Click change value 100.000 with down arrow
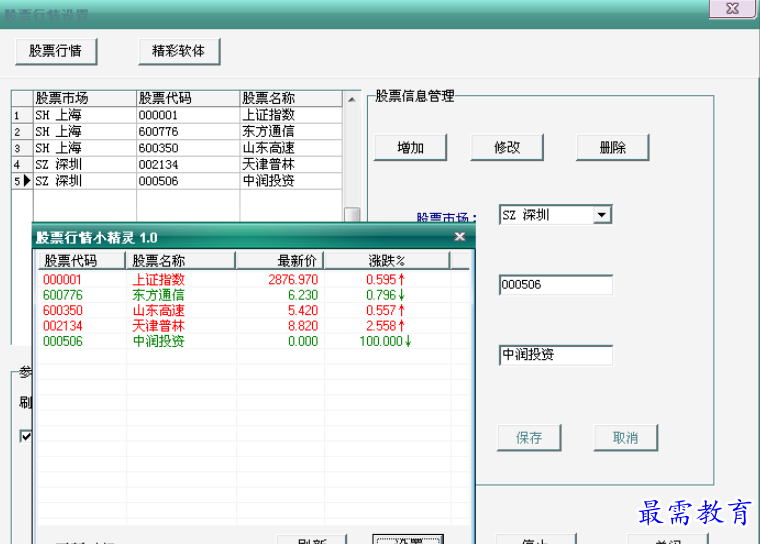The image size is (760, 544). point(385,342)
